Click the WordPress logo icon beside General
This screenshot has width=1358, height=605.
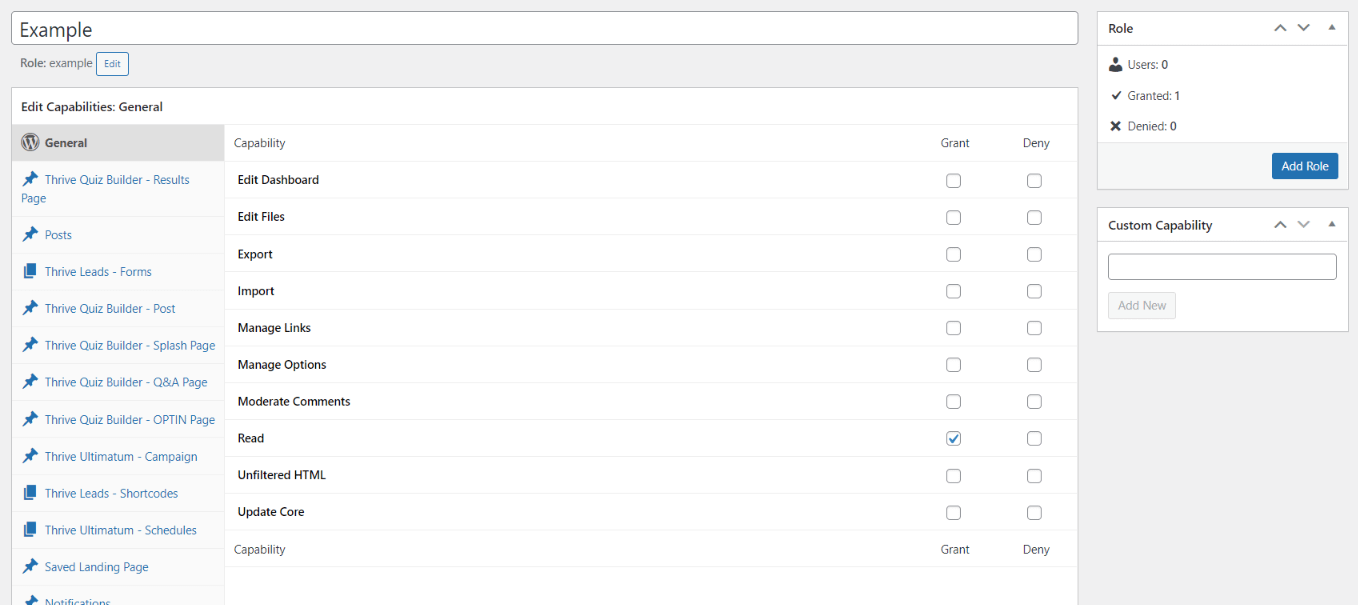(x=30, y=143)
